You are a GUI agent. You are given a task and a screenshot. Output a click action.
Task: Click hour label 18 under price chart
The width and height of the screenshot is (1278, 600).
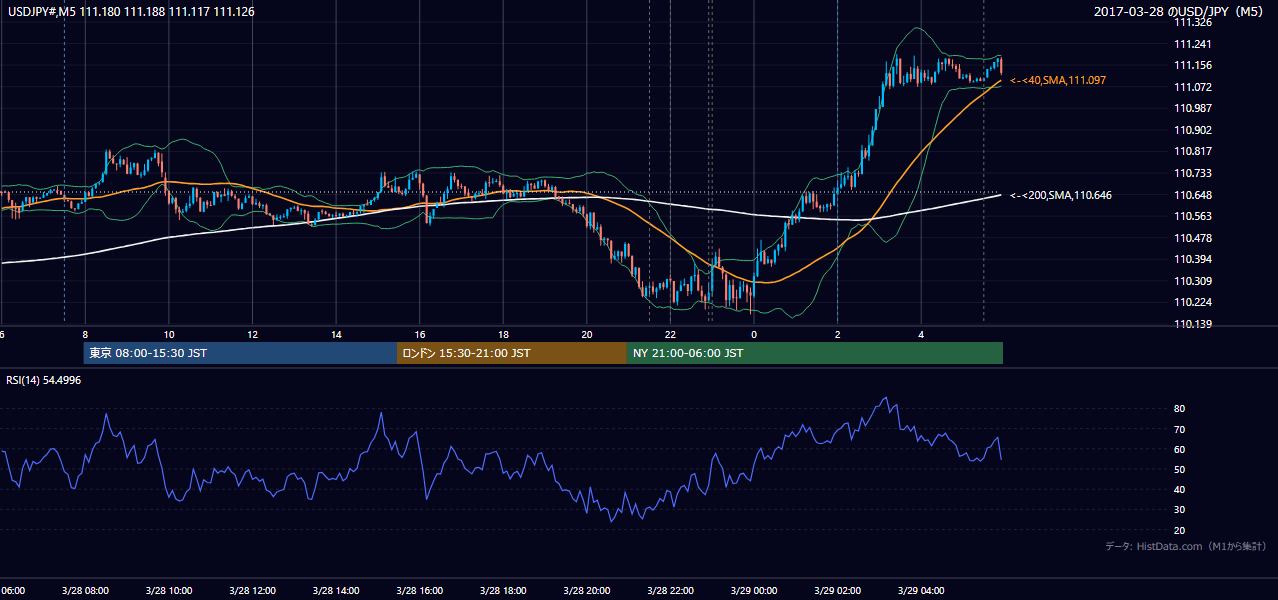[x=503, y=334]
